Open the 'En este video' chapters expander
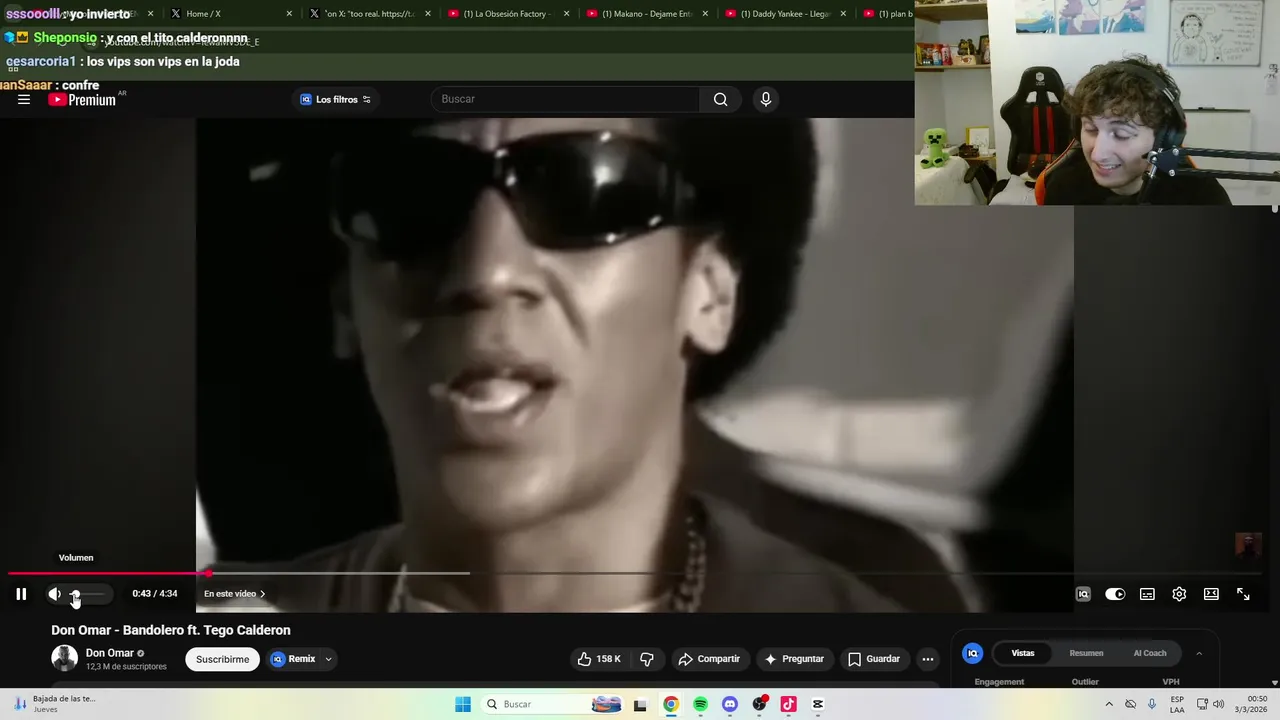This screenshot has width=1280, height=720. point(235,594)
